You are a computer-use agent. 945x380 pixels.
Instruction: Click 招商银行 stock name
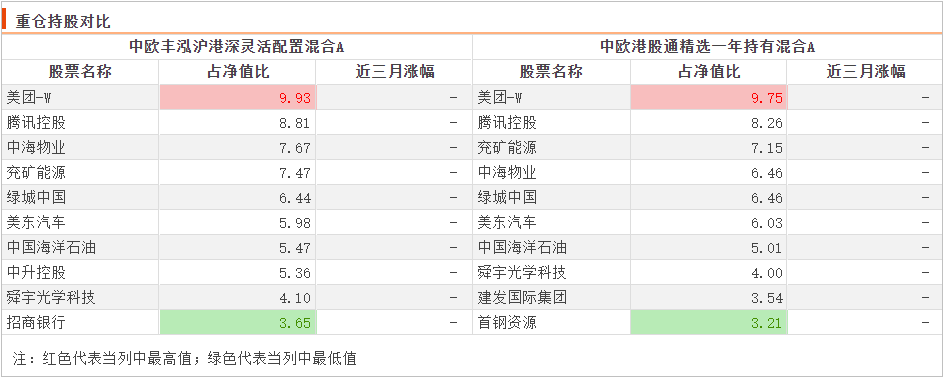pyautogui.click(x=36, y=323)
